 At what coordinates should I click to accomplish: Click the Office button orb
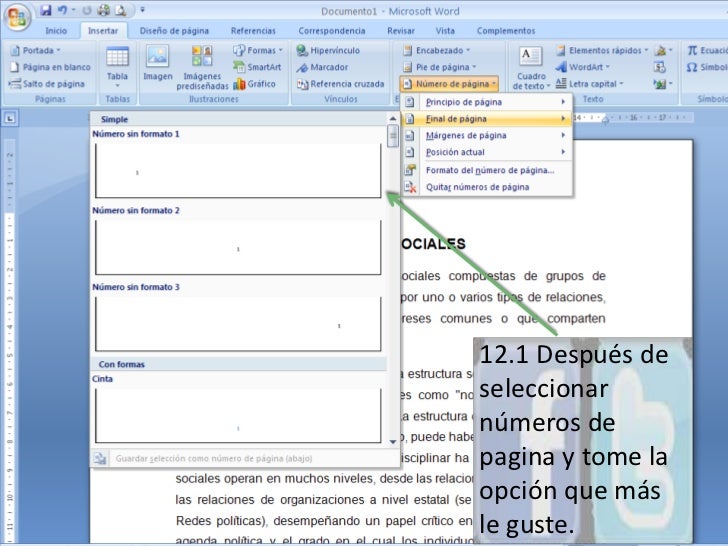click(18, 17)
